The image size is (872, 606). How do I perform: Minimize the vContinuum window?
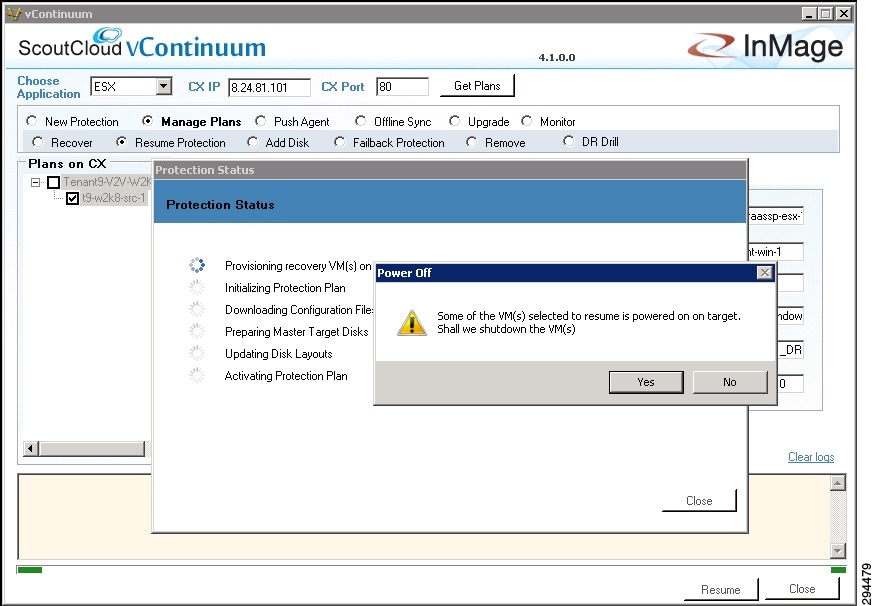[x=809, y=14]
